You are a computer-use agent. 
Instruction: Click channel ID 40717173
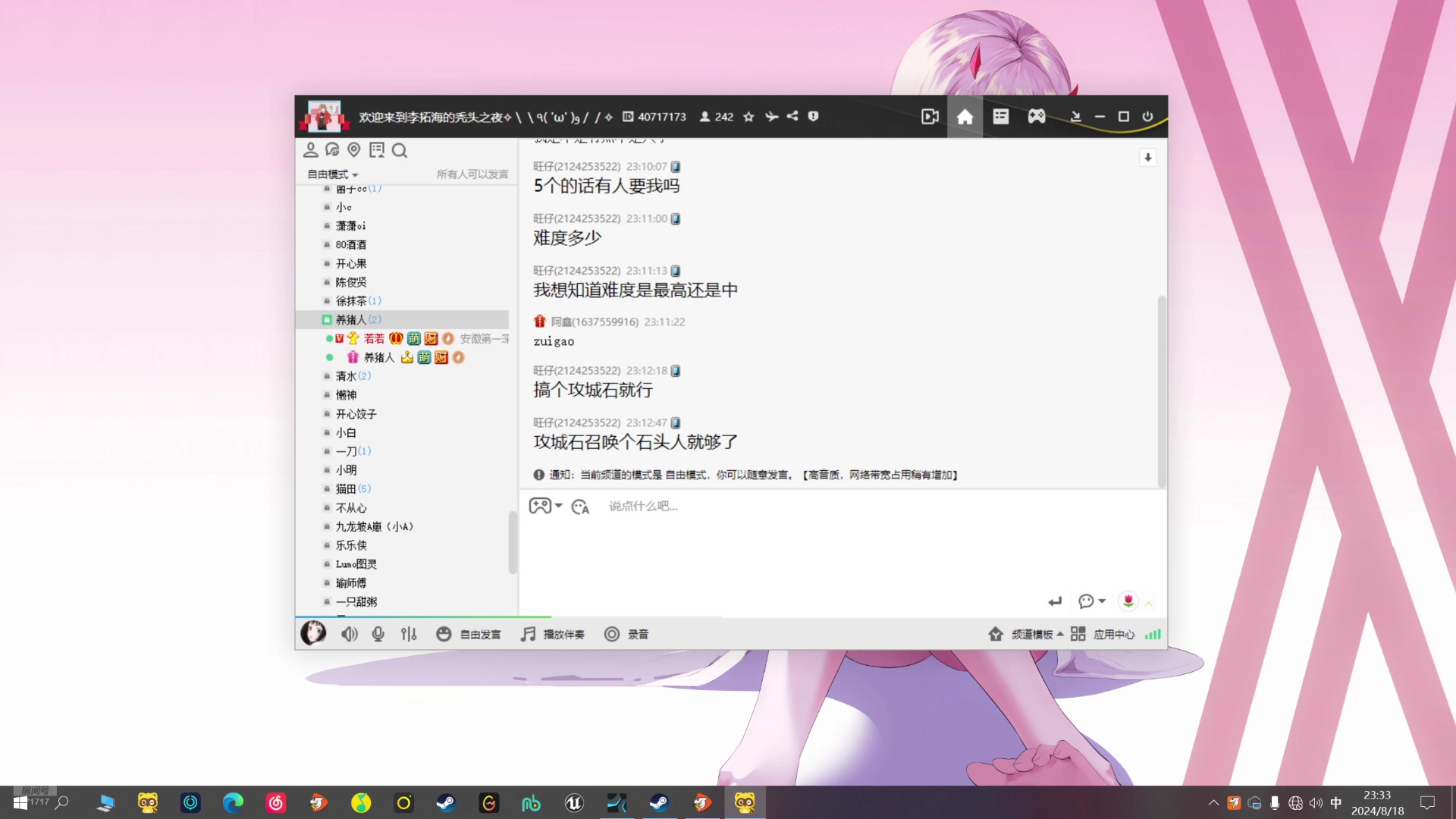(x=661, y=117)
